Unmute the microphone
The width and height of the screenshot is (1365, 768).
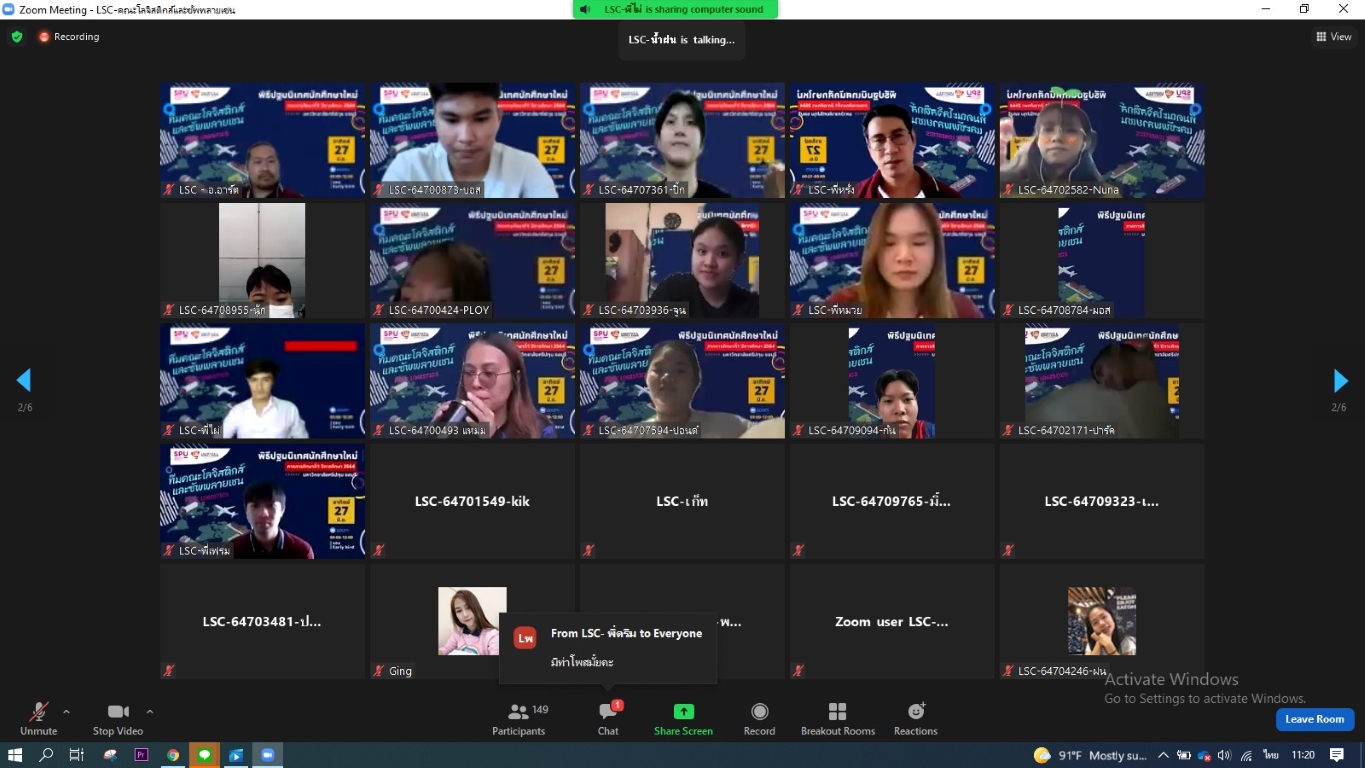(38, 718)
